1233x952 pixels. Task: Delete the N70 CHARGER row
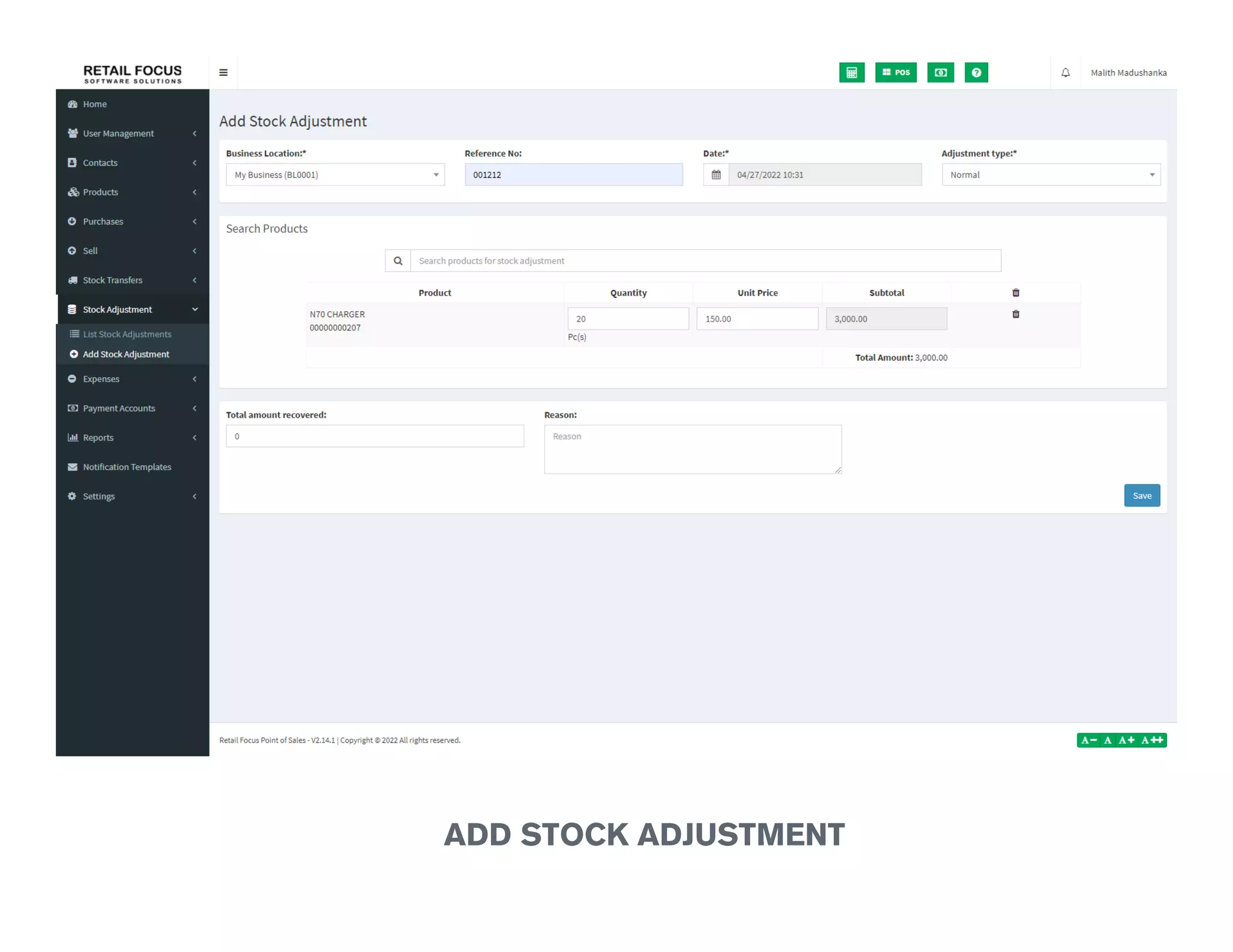pos(1016,315)
